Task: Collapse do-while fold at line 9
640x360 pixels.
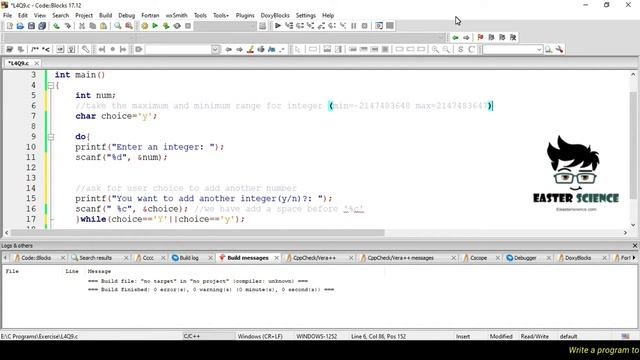Action: (51, 137)
